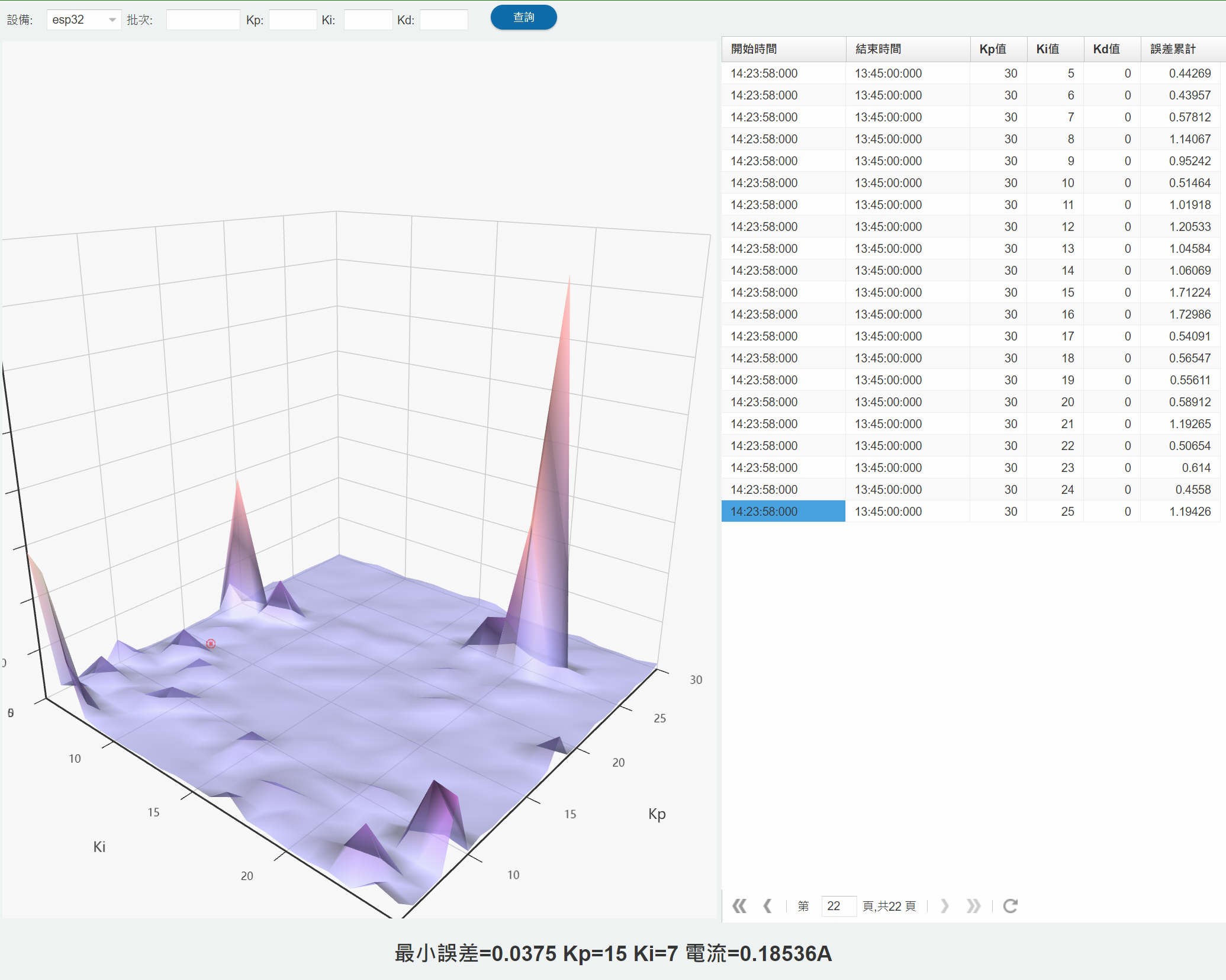Focus the 批次 input field

pyautogui.click(x=202, y=20)
